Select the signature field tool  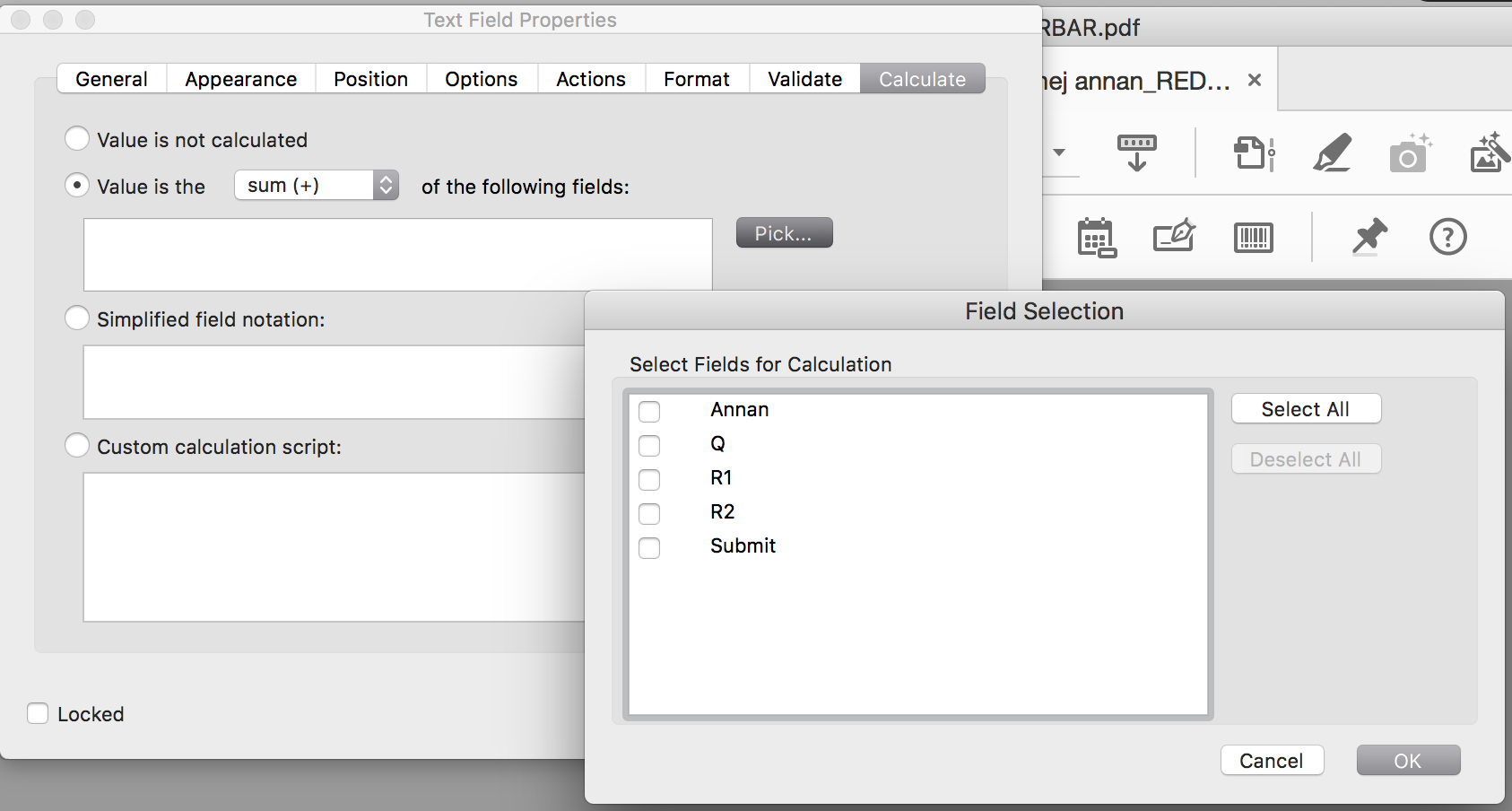coord(1175,237)
